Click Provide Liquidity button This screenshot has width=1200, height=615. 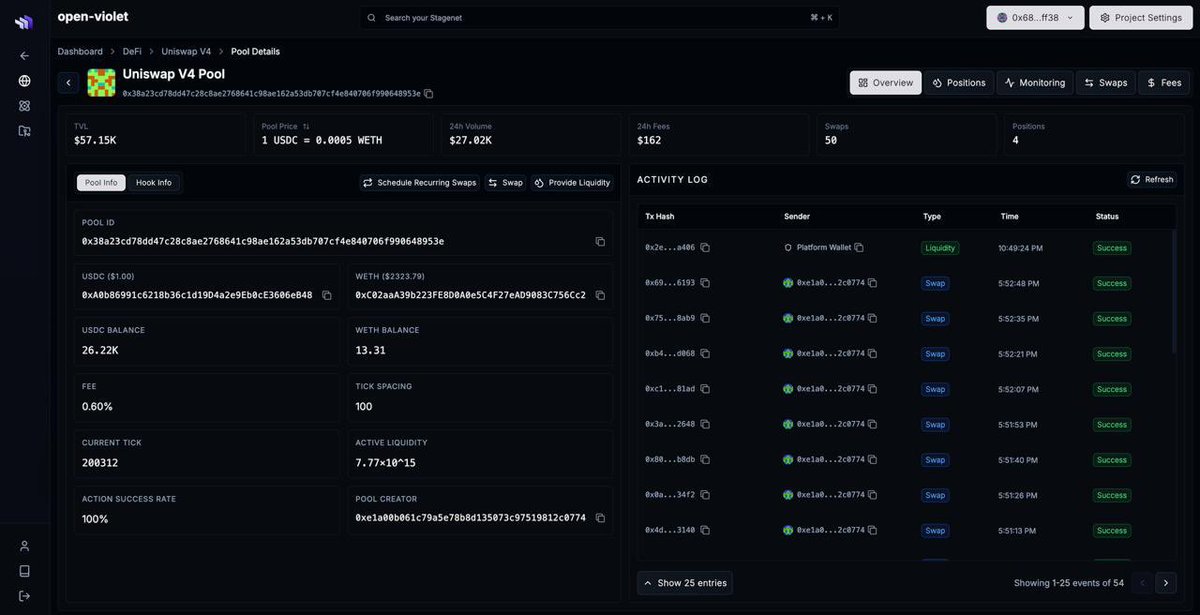pos(572,183)
